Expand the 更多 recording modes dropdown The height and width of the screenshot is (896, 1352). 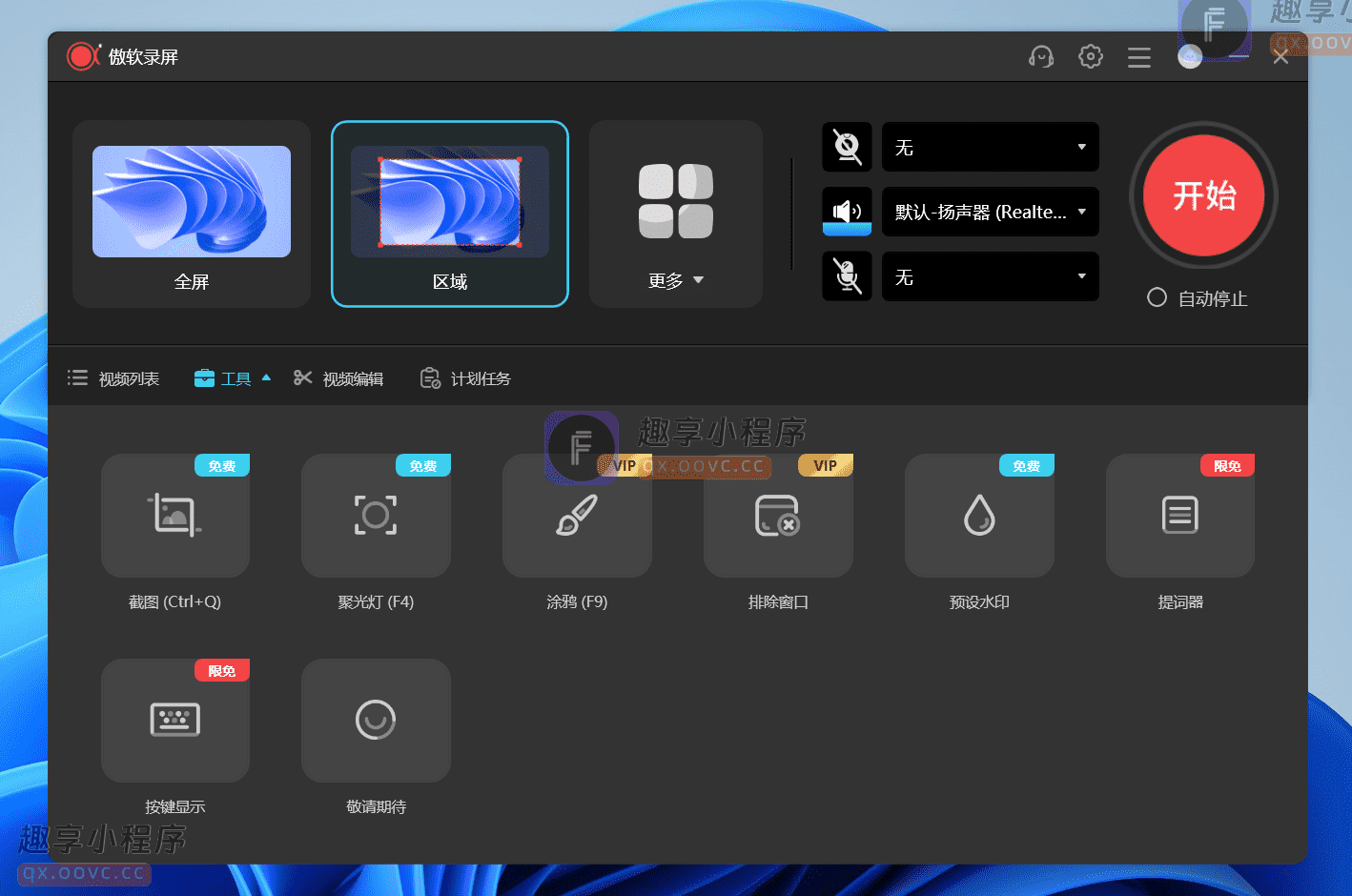pyautogui.click(x=676, y=214)
